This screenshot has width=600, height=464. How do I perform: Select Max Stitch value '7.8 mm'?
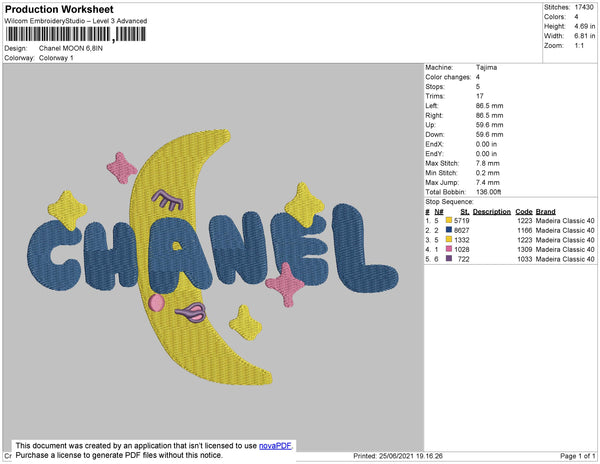[488, 163]
